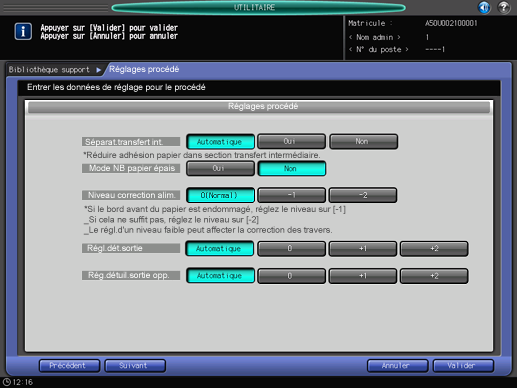Set Rég.détuil.sortie opp. to 0
The width and height of the screenshot is (517, 388).
pyautogui.click(x=291, y=276)
